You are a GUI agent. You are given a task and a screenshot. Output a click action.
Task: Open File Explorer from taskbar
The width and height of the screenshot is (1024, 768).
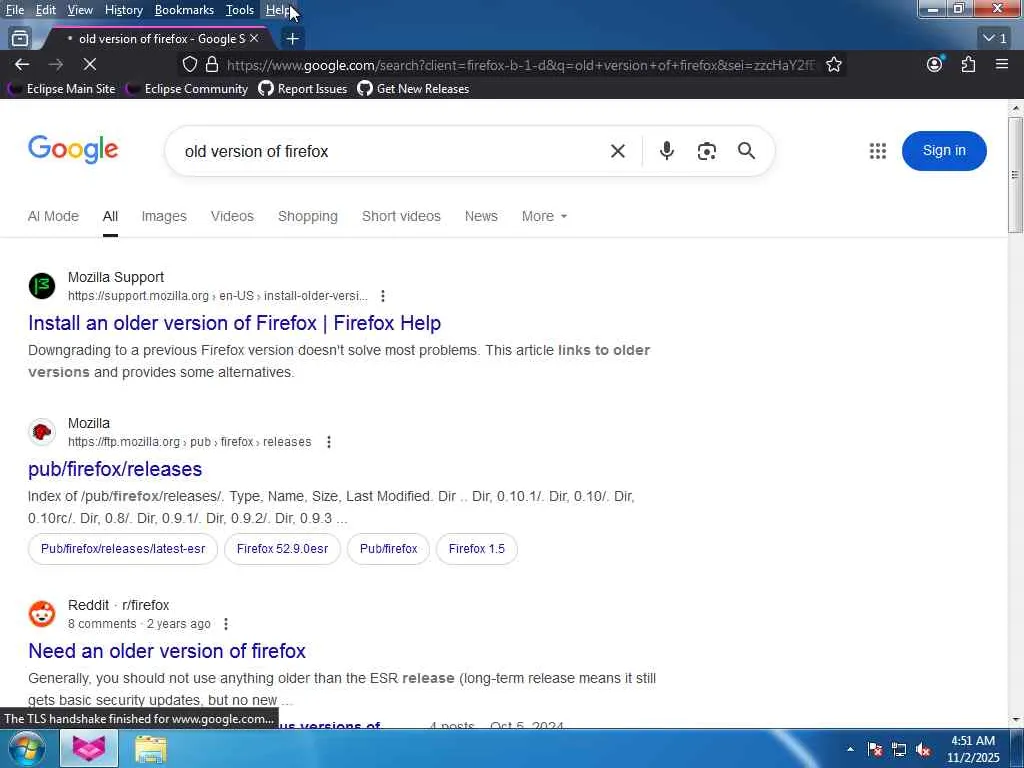pyautogui.click(x=150, y=749)
